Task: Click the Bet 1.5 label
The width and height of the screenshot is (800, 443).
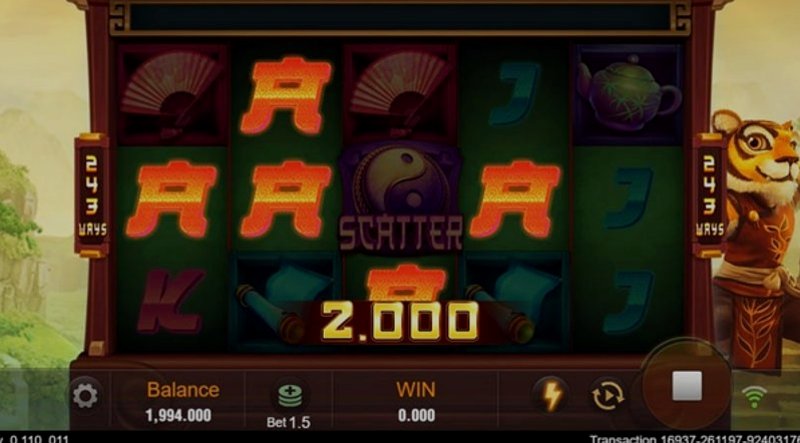Action: pos(289,423)
